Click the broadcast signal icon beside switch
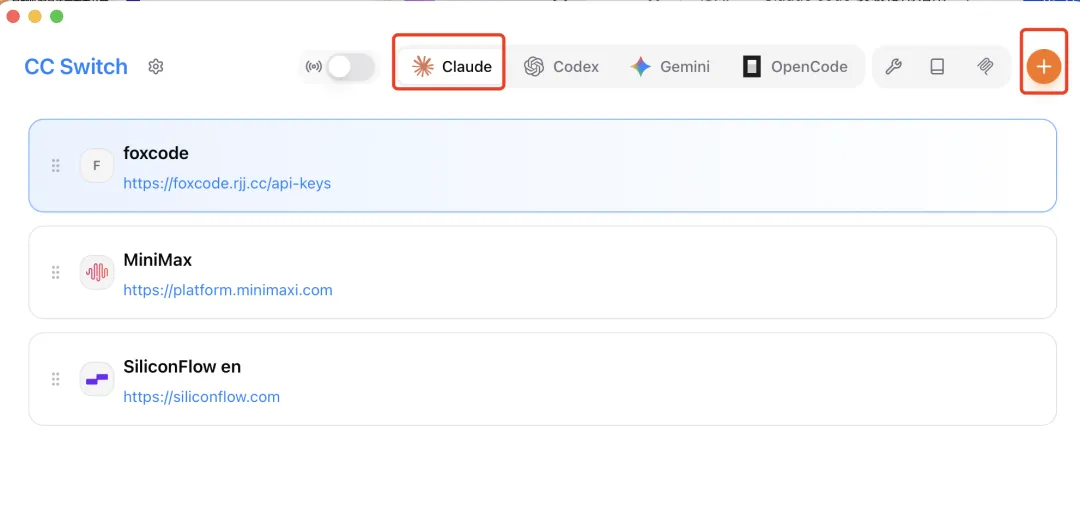Screen dimensions: 1080x512 [313, 67]
